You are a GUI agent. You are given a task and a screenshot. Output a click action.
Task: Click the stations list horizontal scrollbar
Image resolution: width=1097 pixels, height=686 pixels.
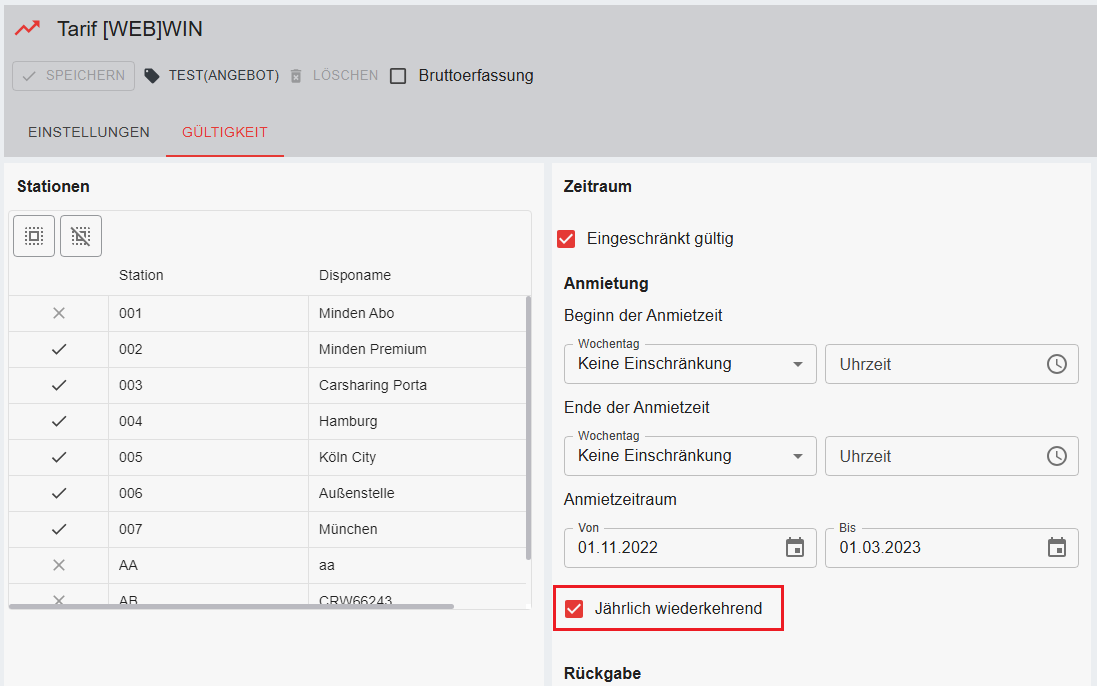(232, 606)
